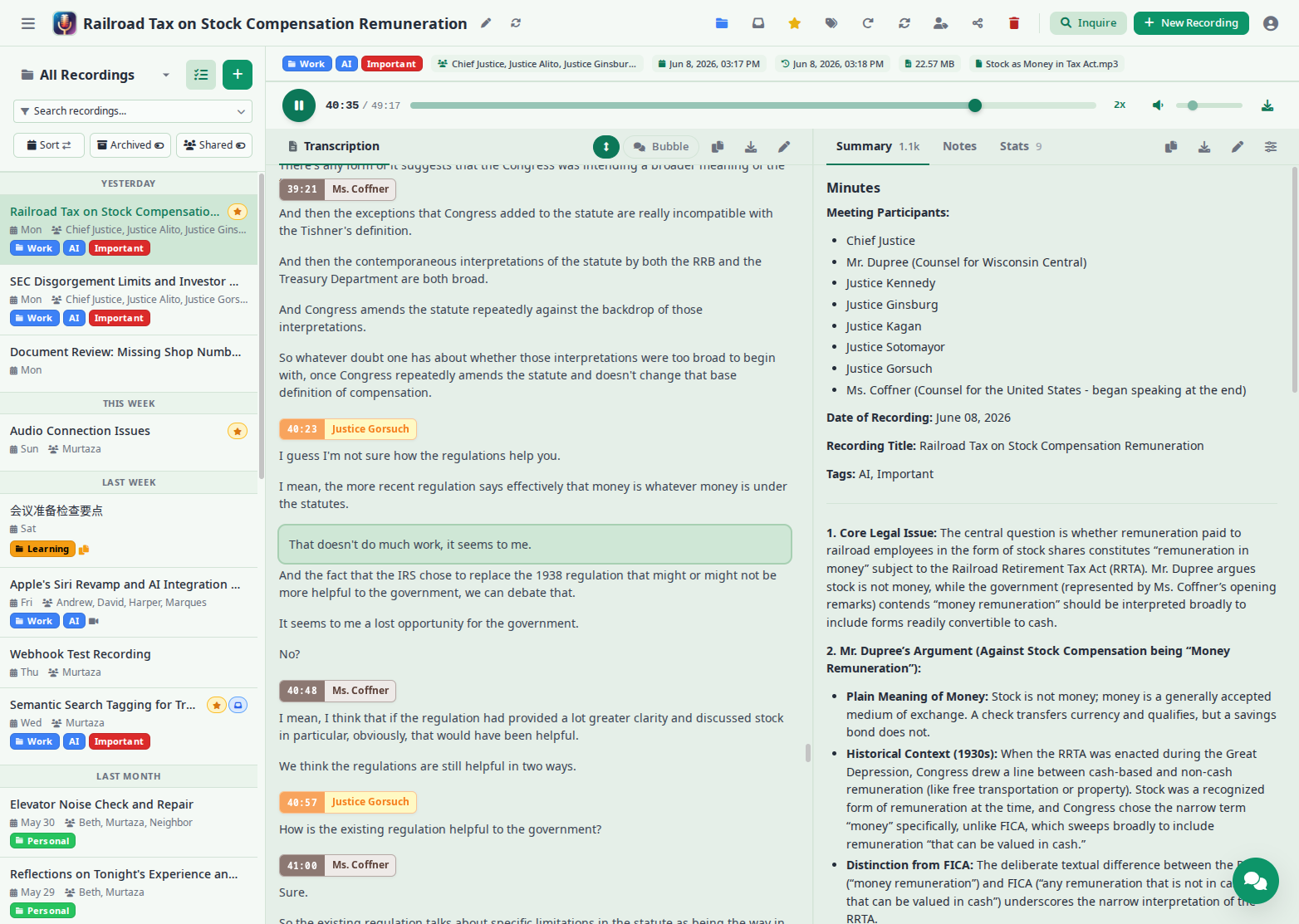
Task: Toggle the star highlight icon in toolbar
Action: (x=795, y=23)
